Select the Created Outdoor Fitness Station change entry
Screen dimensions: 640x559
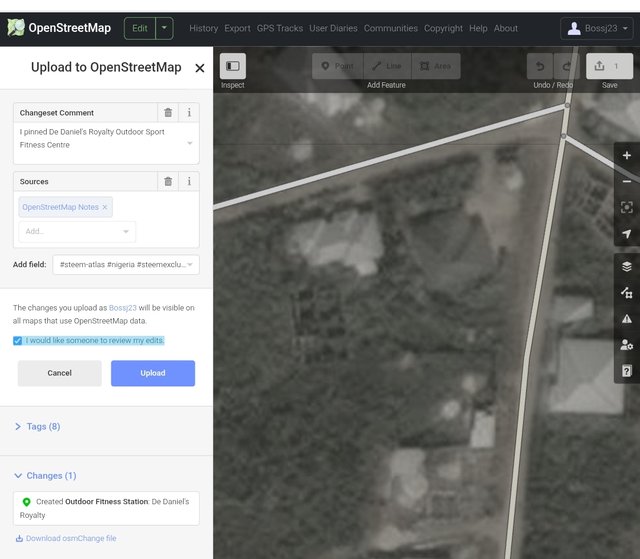pyautogui.click(x=106, y=508)
